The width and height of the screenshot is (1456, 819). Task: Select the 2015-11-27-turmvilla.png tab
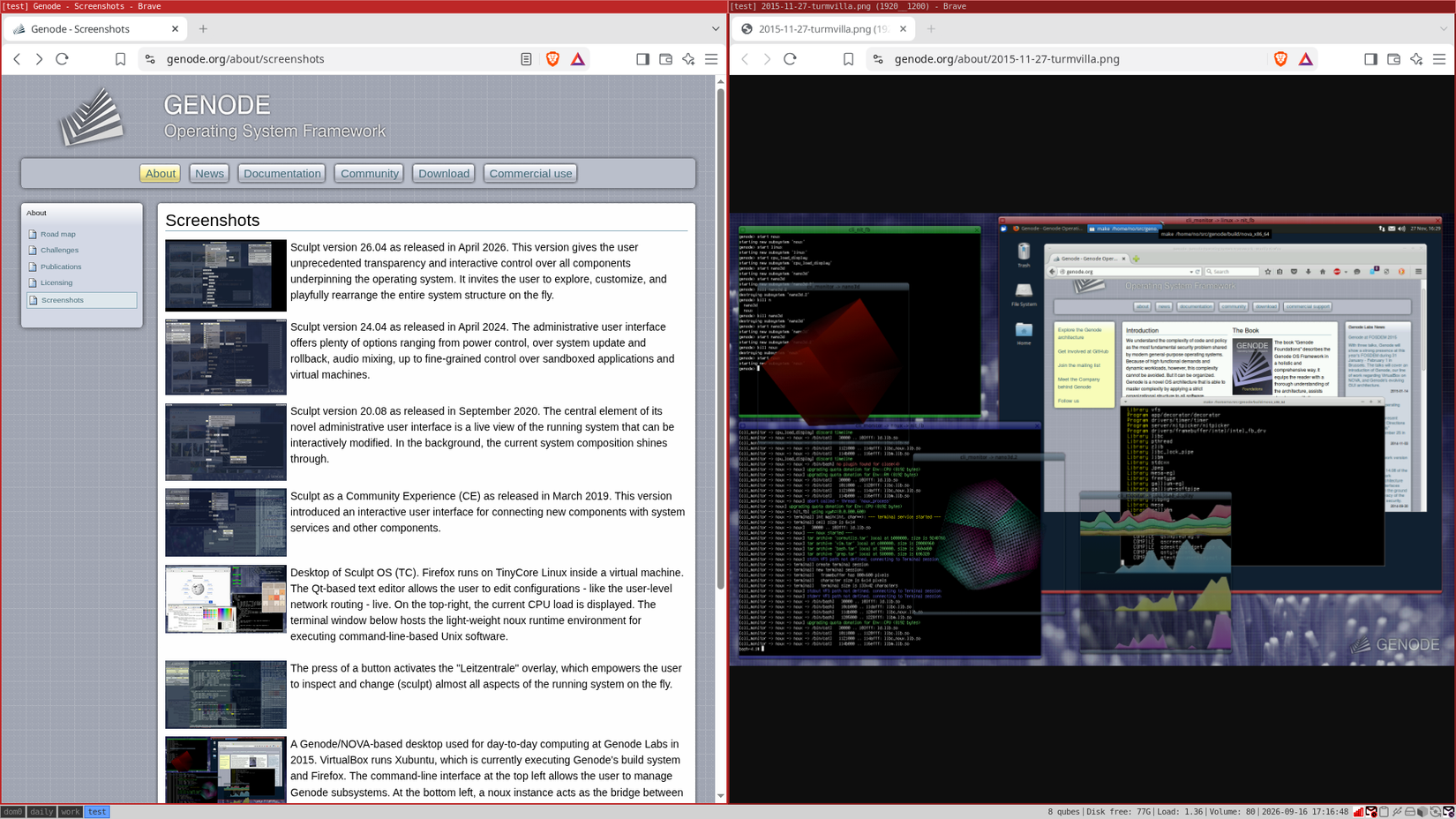(822, 29)
